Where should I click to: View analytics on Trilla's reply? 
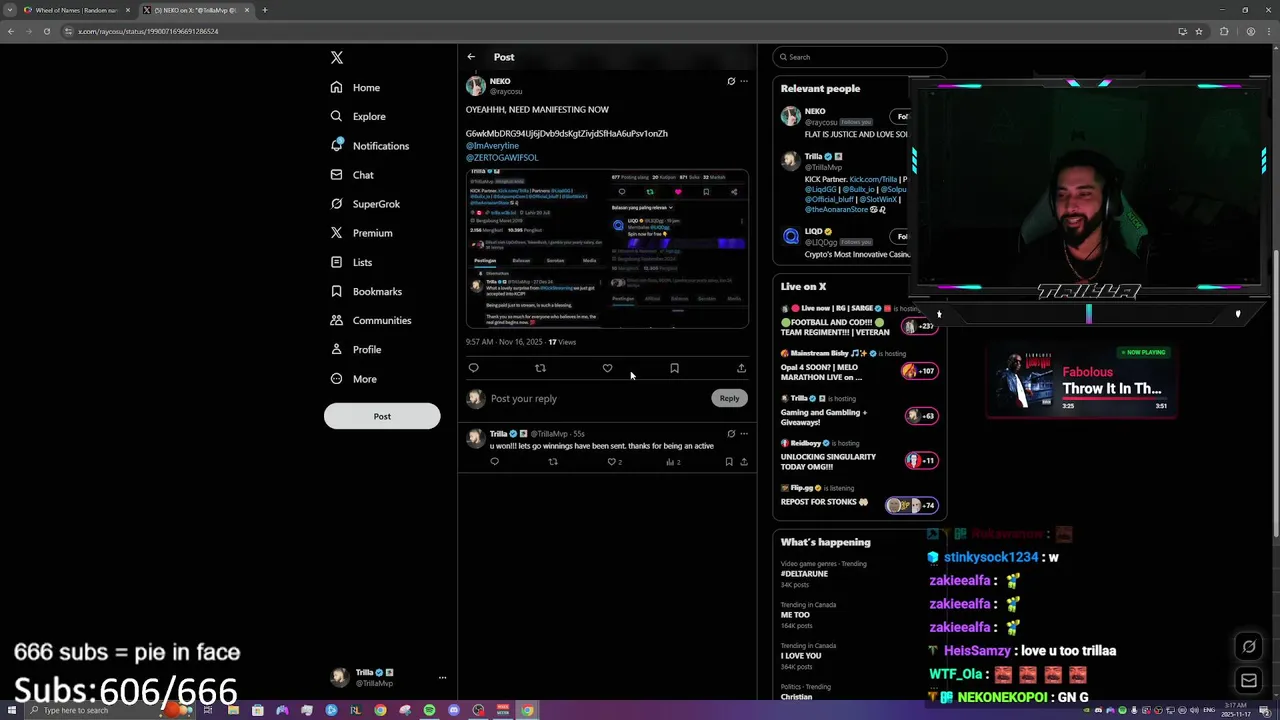(x=673, y=462)
